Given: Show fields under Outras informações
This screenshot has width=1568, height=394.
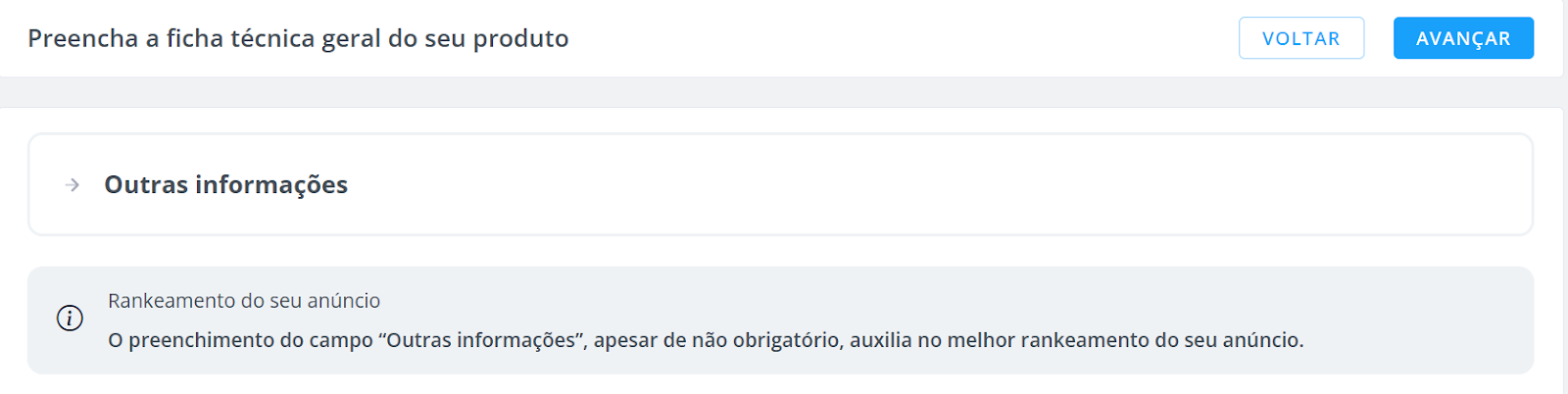Looking at the screenshot, I should 226,184.
